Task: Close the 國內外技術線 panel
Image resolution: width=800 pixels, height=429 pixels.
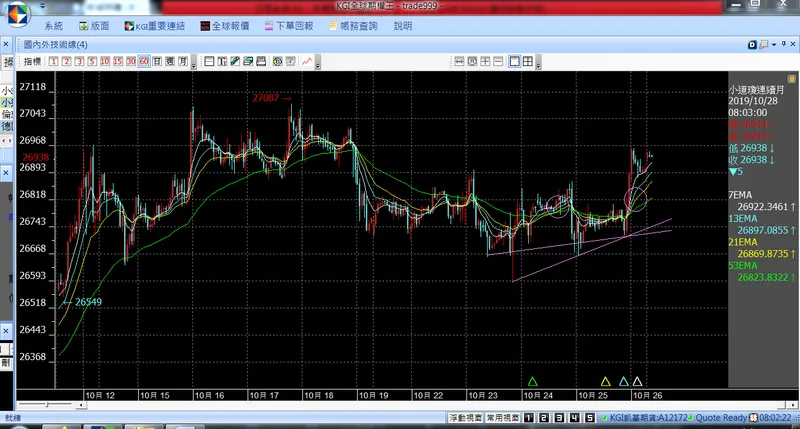Action: (793, 44)
